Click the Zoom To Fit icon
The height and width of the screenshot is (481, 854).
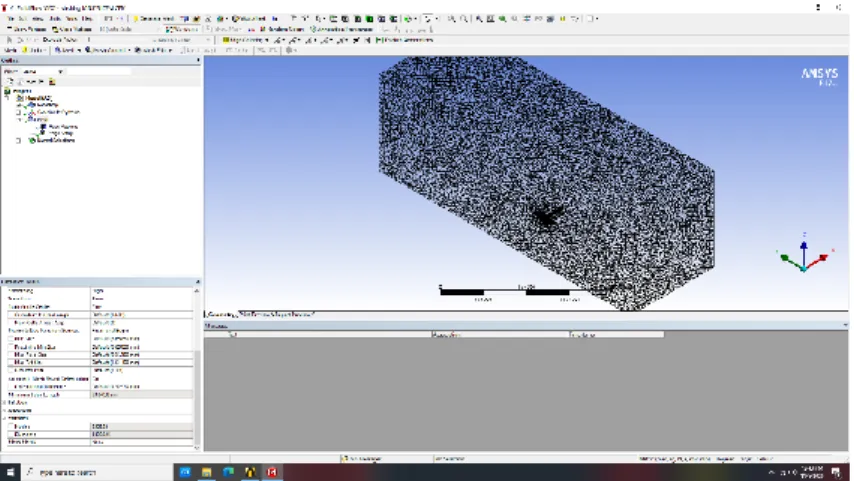479,19
